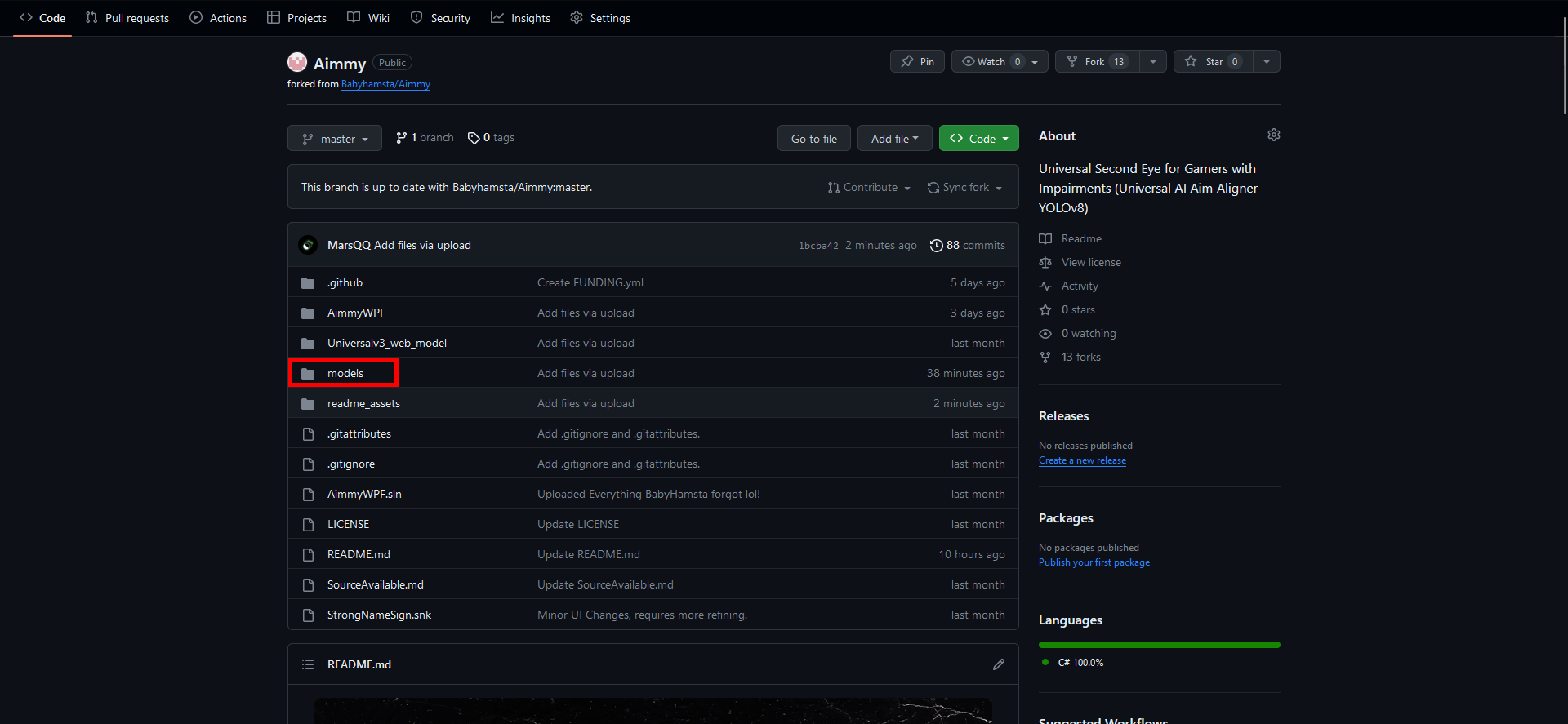
Task: Follow the Create a new release link
Action: (1082, 460)
